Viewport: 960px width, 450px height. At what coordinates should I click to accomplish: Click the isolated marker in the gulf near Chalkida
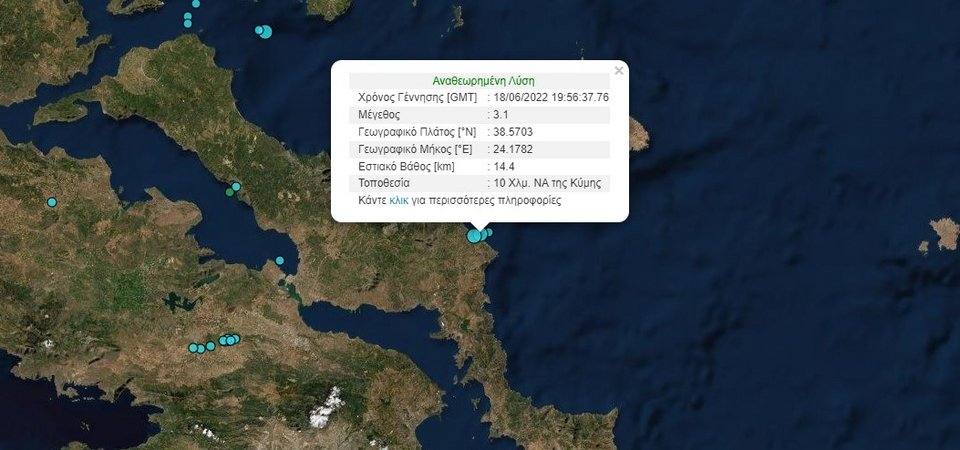point(280,260)
